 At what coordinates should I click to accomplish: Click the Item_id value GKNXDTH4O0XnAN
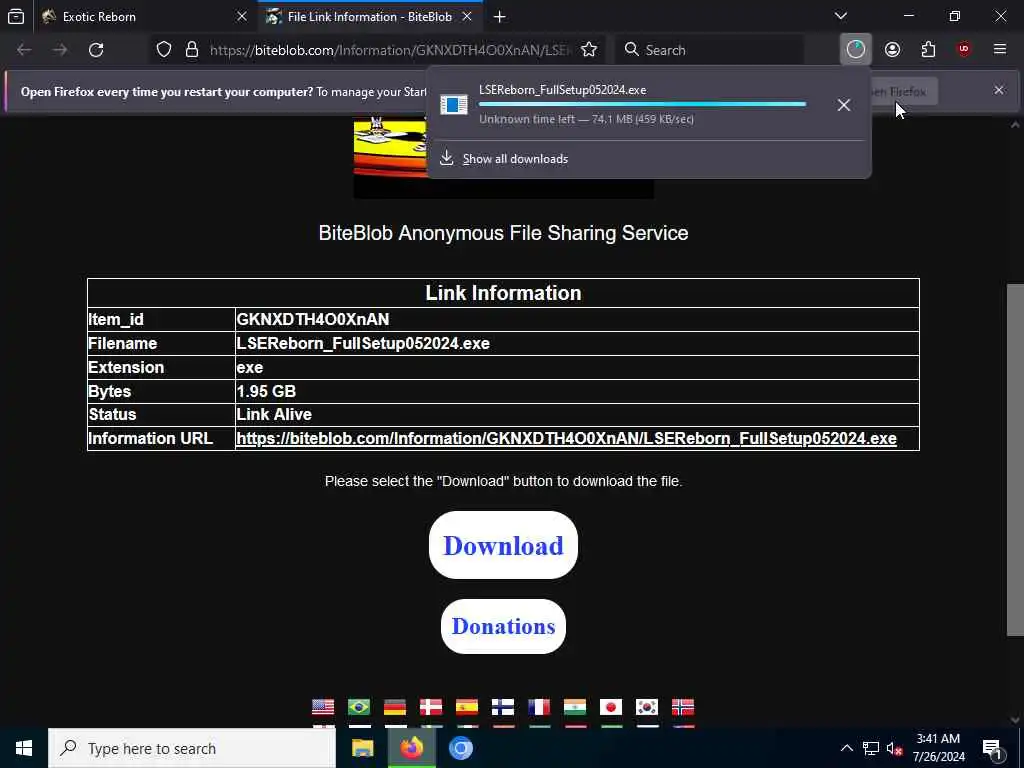point(313,319)
